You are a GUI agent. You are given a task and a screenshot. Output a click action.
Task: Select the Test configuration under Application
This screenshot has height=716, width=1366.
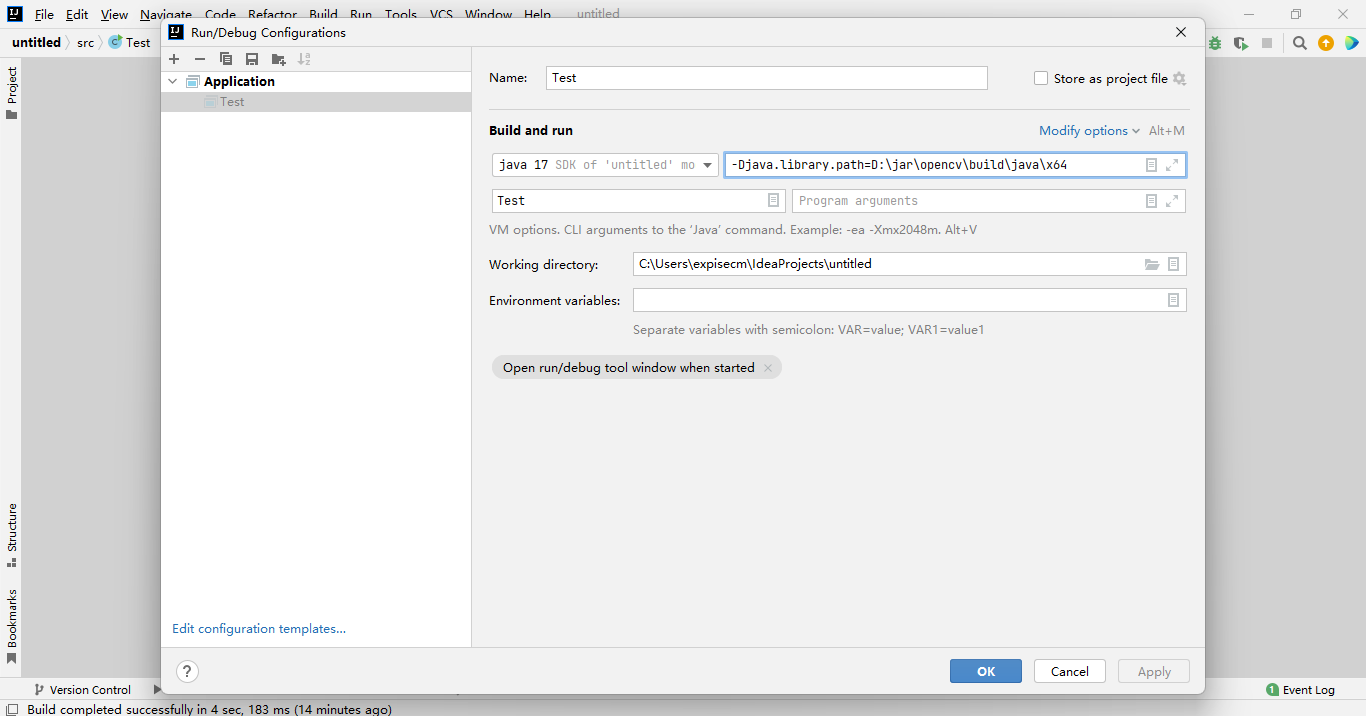coord(231,101)
